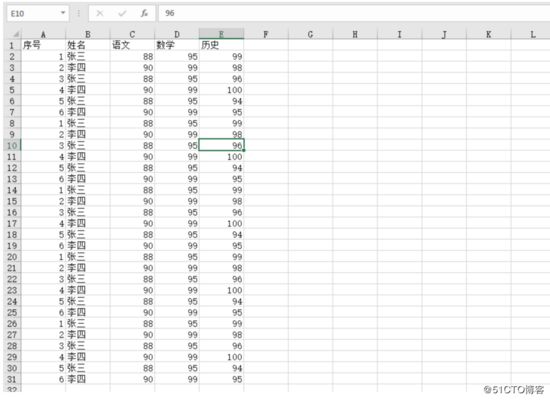Click the confirm entry checkmark icon
Screen dimensions: 550x400
122,13
